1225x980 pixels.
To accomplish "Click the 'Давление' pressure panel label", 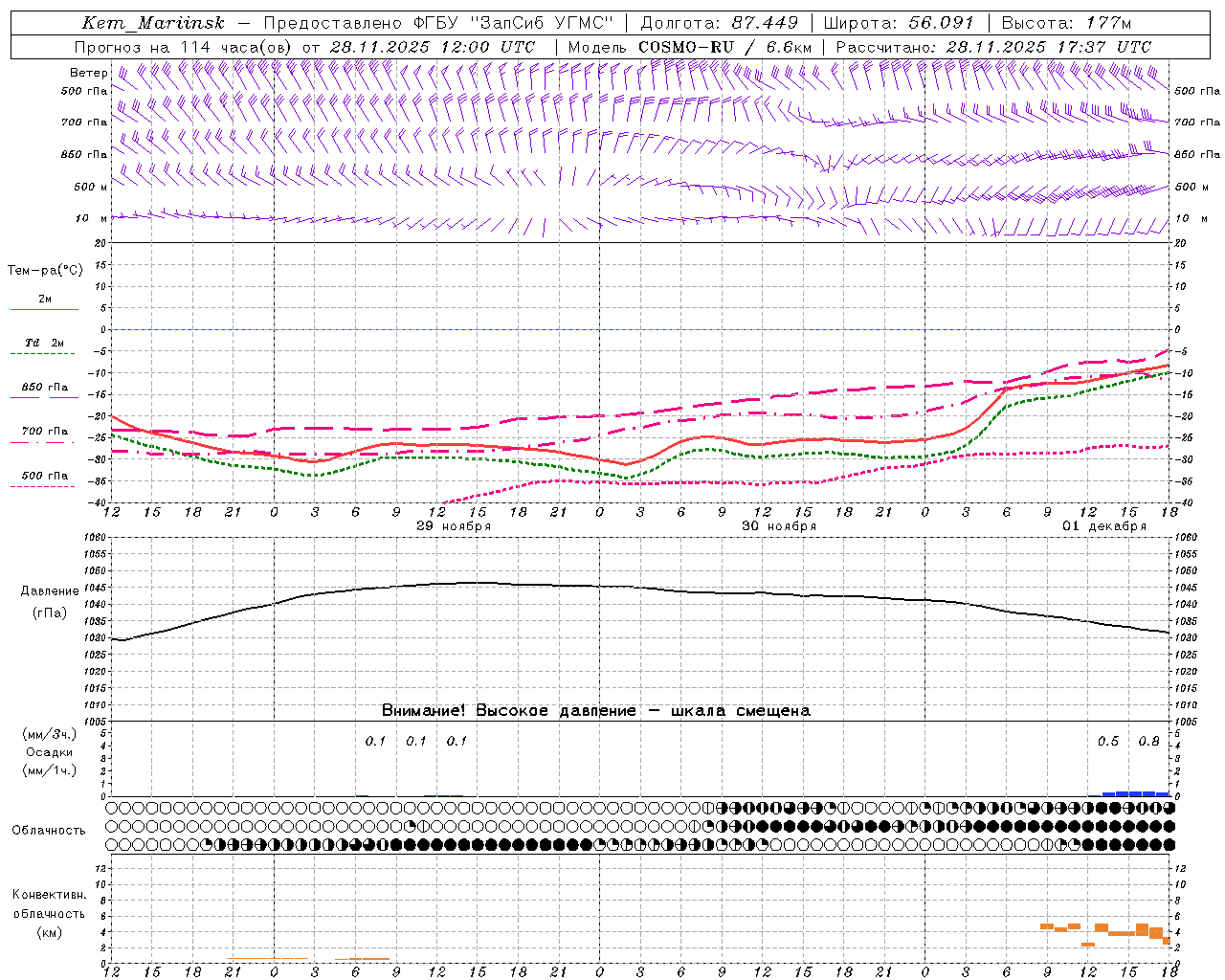I will point(50,591).
